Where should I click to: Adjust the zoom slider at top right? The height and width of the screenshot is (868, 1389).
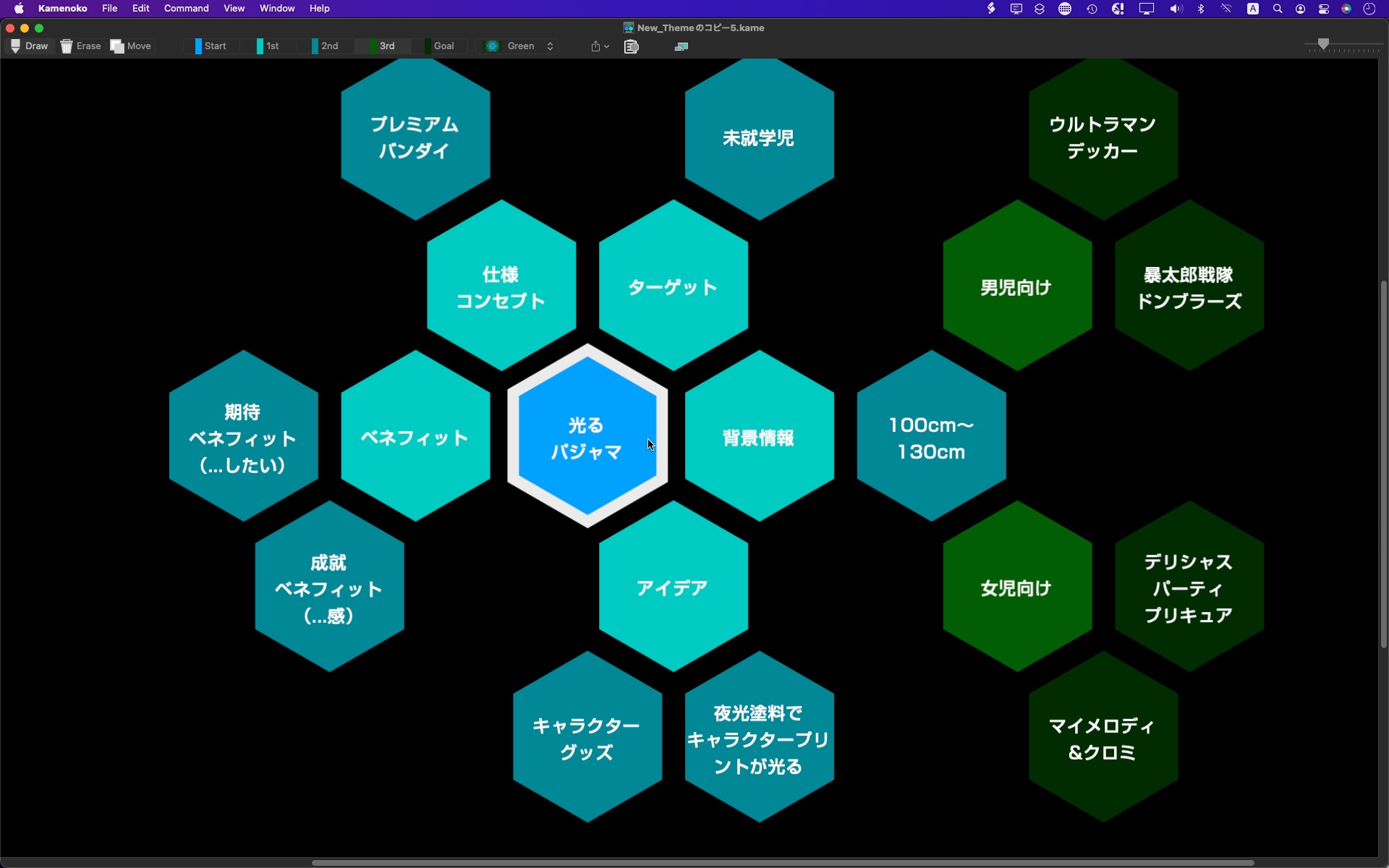coord(1325,45)
